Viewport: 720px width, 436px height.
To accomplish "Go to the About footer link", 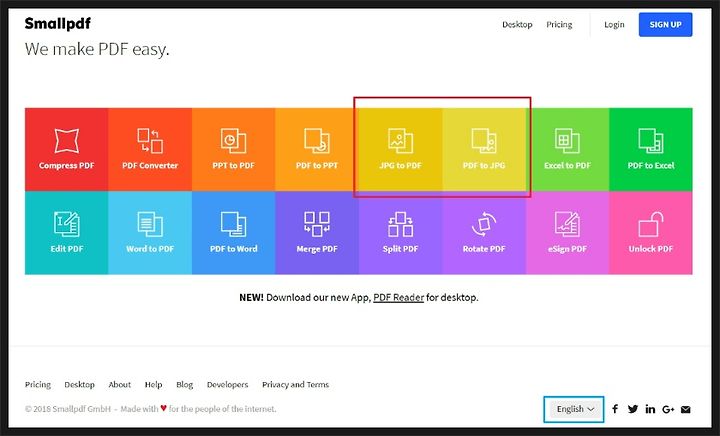I will (119, 384).
